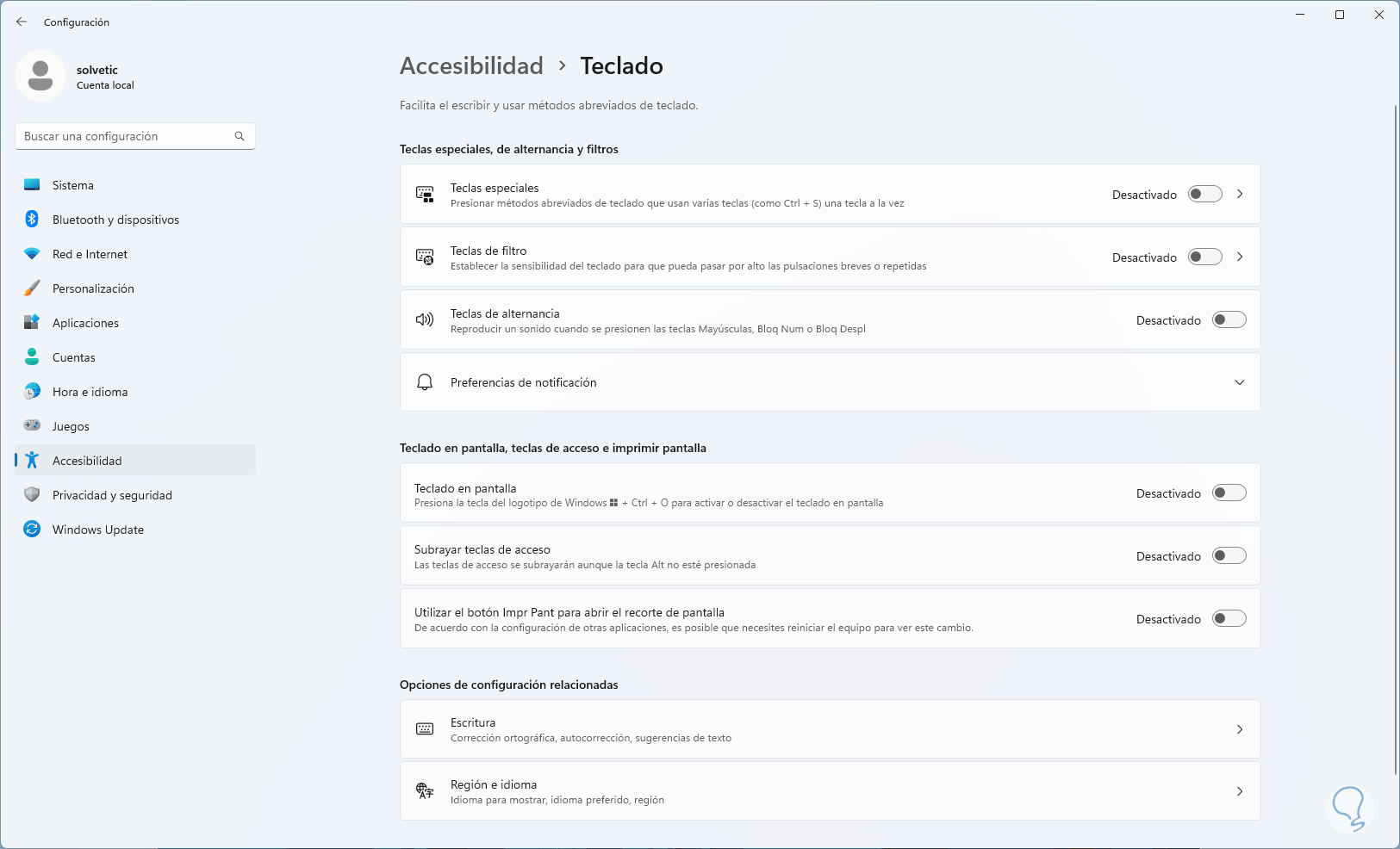The width and height of the screenshot is (1400, 849).
Task: Go to Sistema in the sidebar
Action: 73,185
